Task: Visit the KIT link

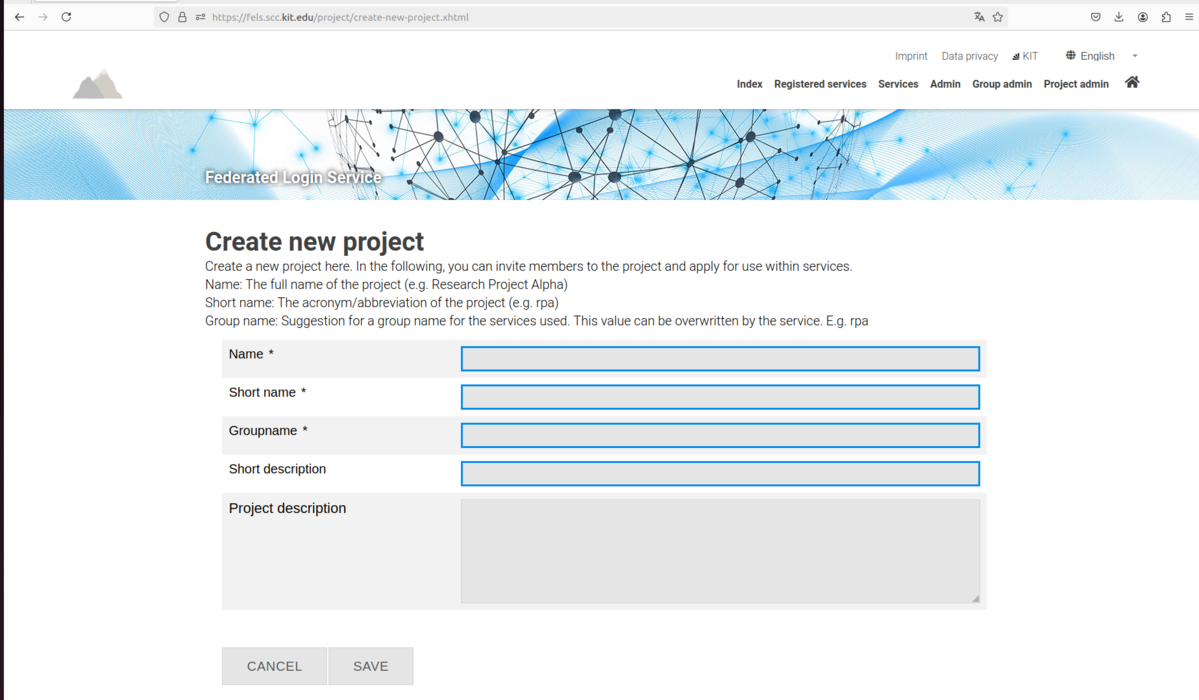Action: 1025,56
